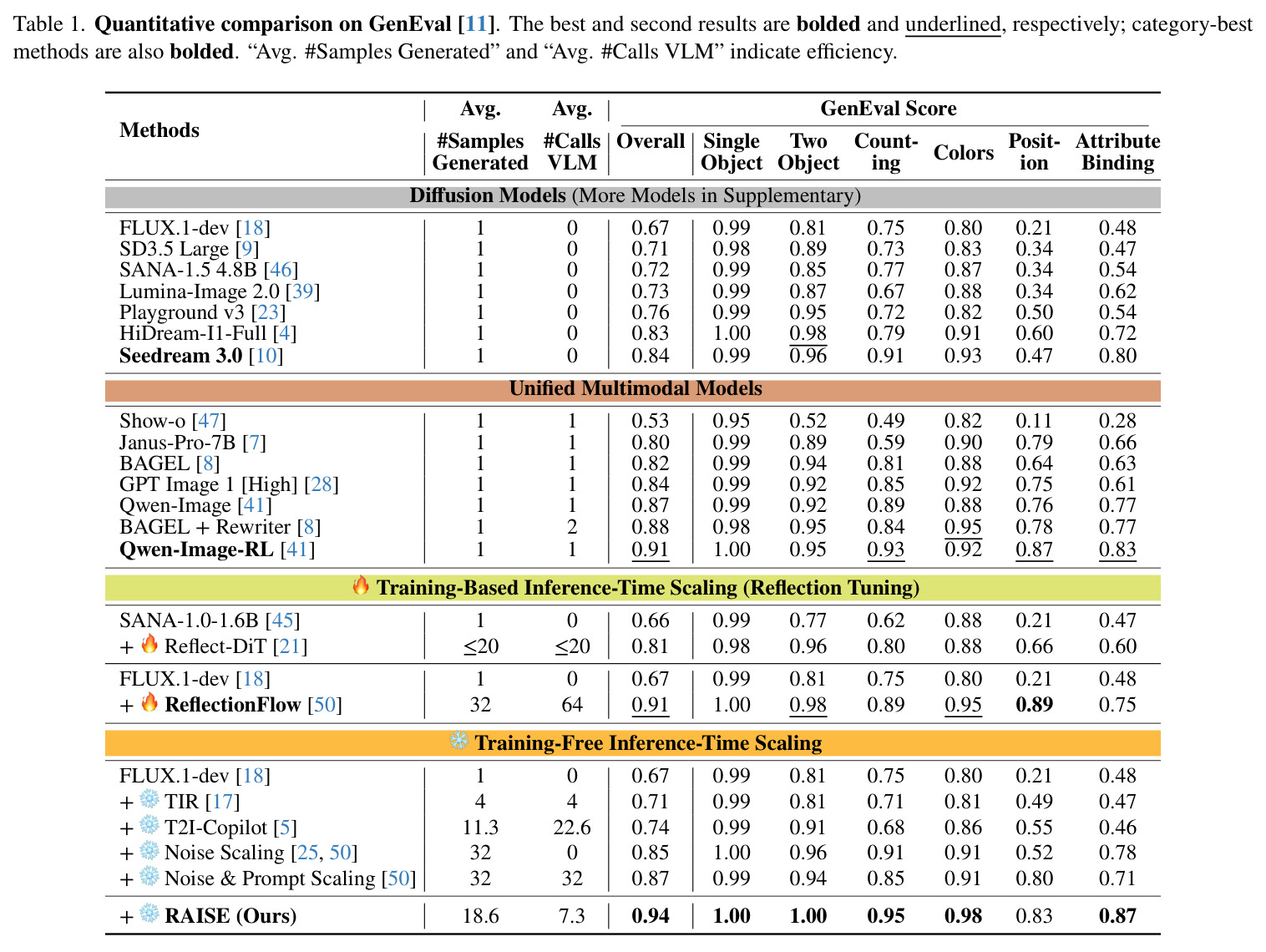1266x952 pixels.
Task: Open citation [41] for Qwen-Image-RL
Action: point(297,549)
